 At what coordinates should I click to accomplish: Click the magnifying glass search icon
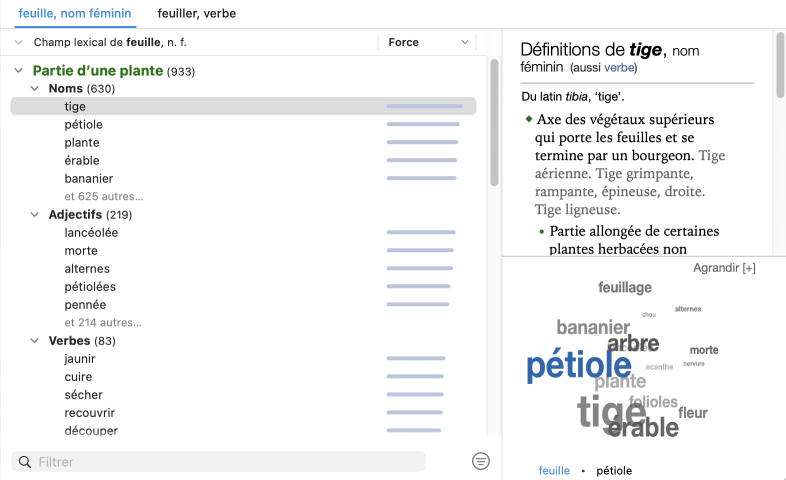pyautogui.click(x=24, y=462)
